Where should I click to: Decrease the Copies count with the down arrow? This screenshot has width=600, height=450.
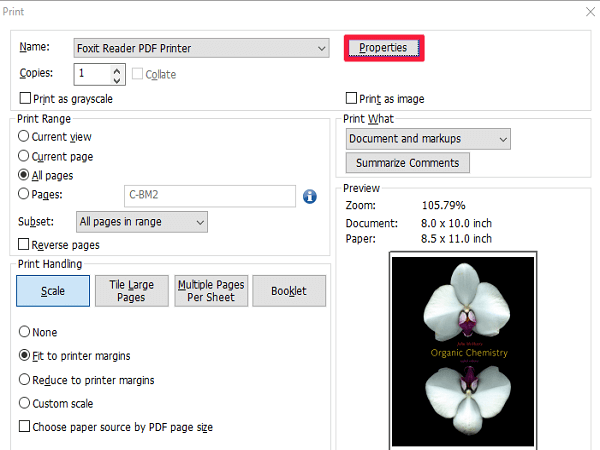tap(117, 80)
